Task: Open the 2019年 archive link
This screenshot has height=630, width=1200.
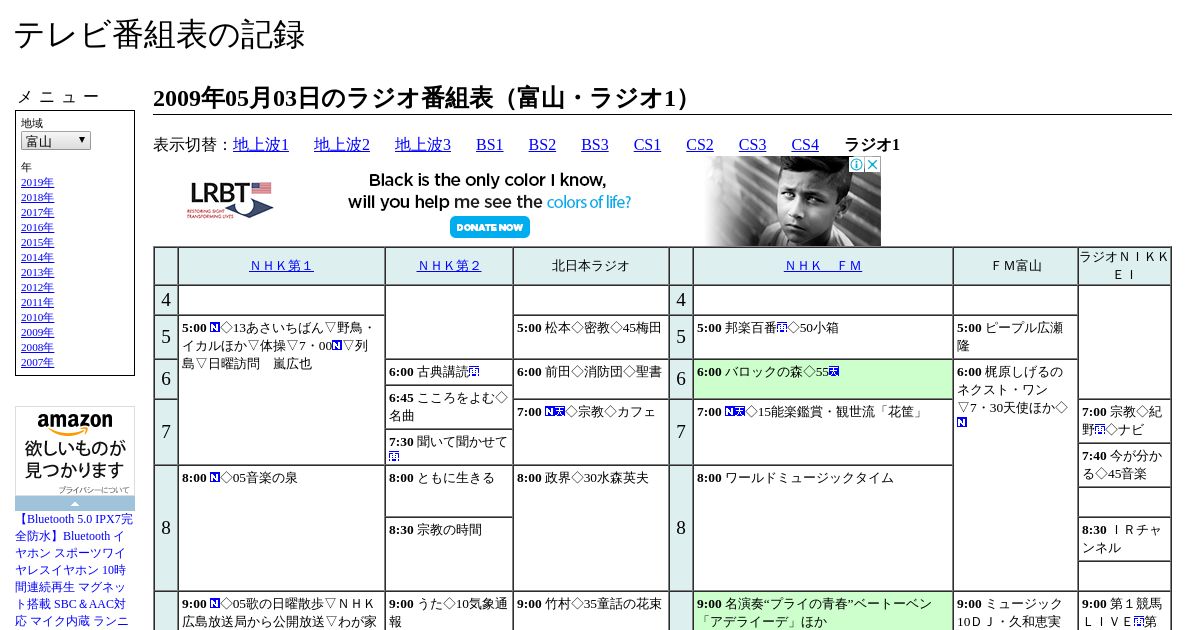Action: click(37, 182)
